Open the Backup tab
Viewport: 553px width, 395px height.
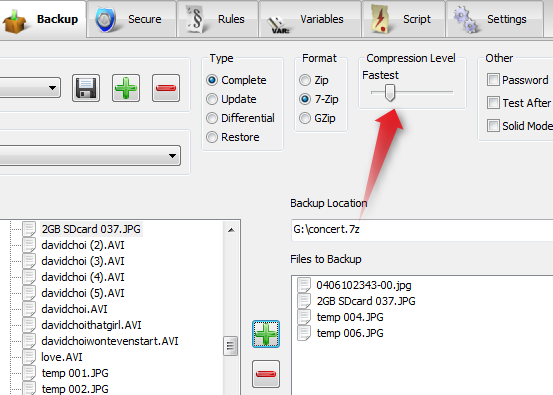pos(42,19)
